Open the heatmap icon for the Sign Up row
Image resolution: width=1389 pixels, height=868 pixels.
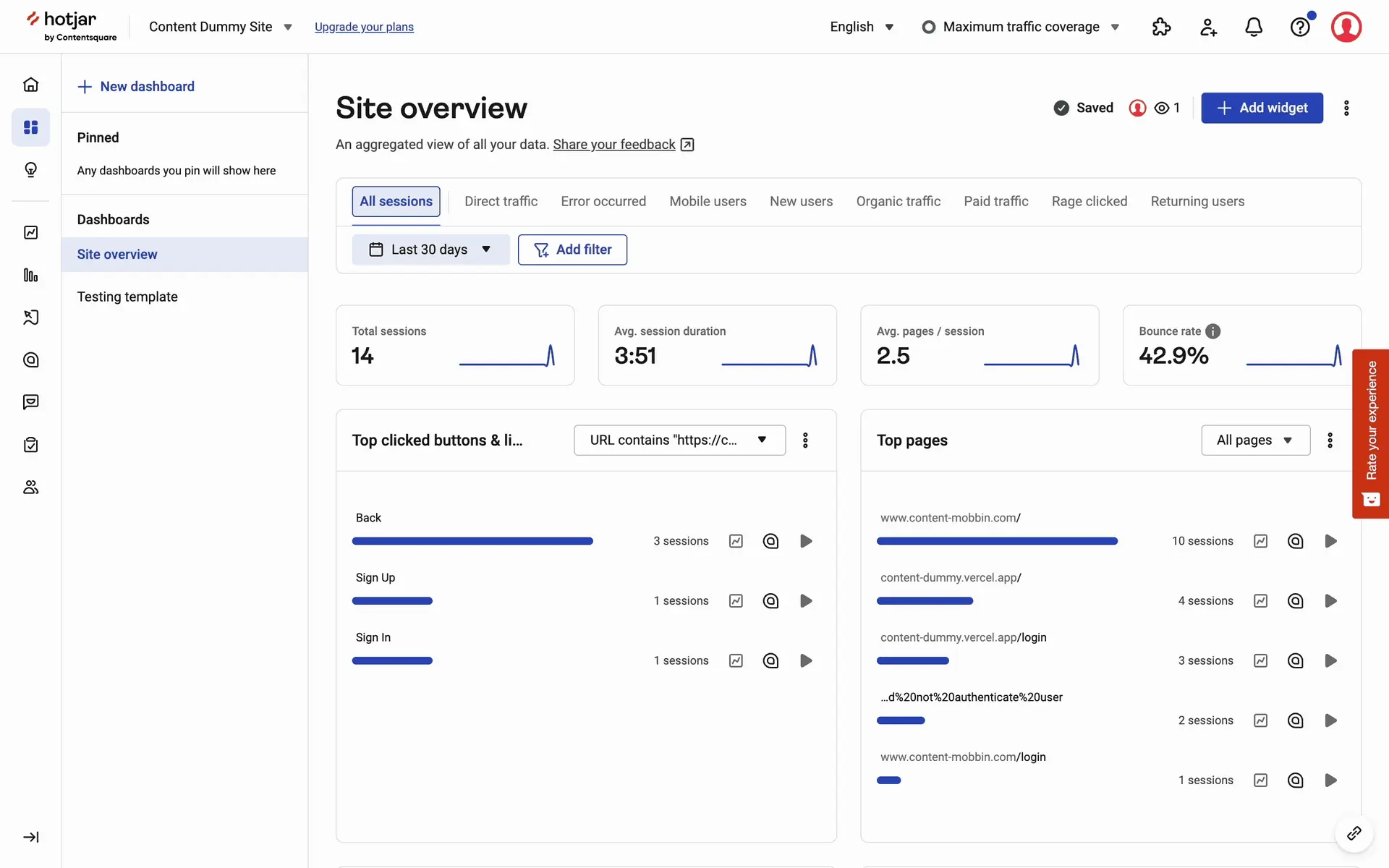[x=770, y=601]
